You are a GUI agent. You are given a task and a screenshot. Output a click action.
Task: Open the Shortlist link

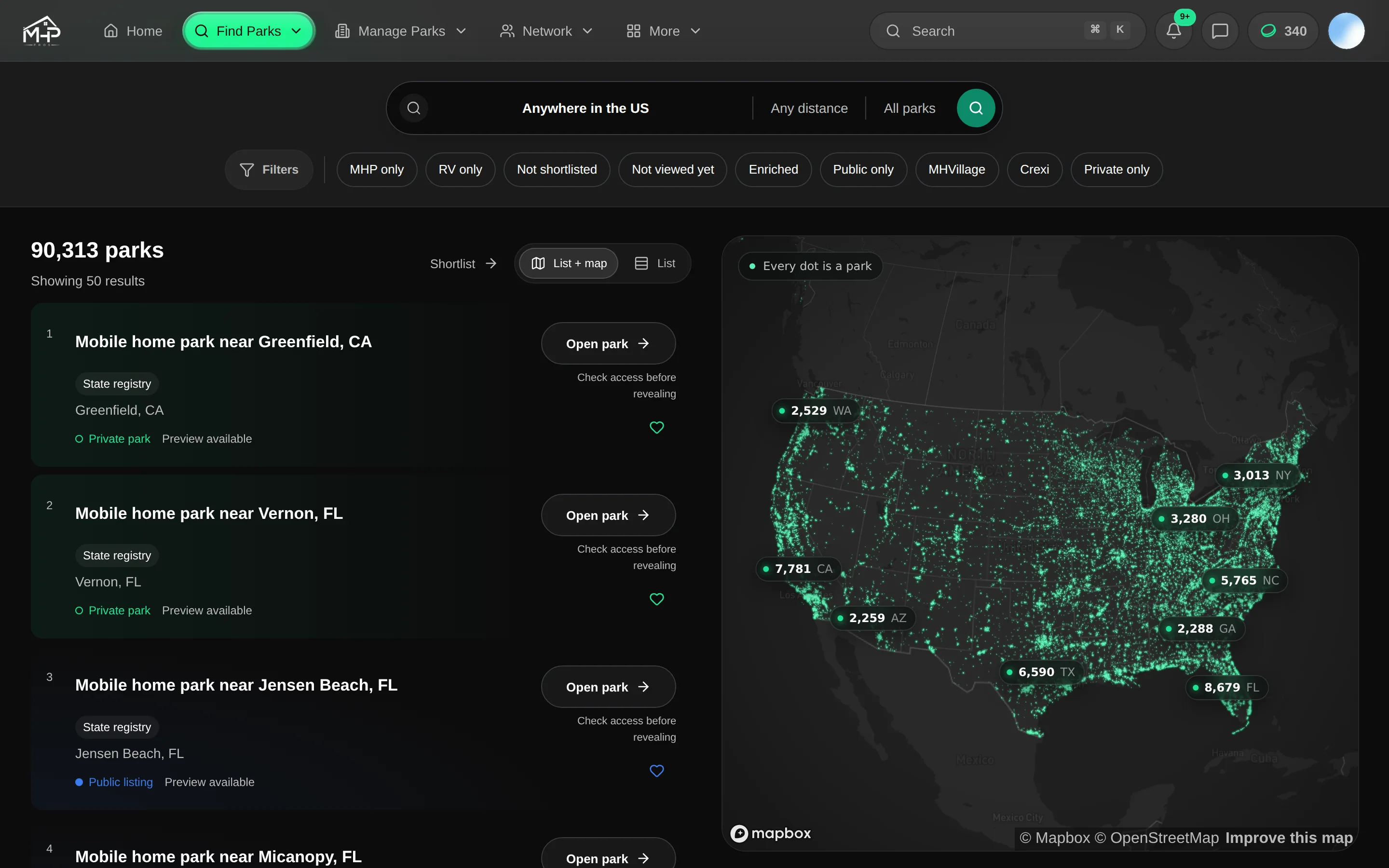[463, 263]
